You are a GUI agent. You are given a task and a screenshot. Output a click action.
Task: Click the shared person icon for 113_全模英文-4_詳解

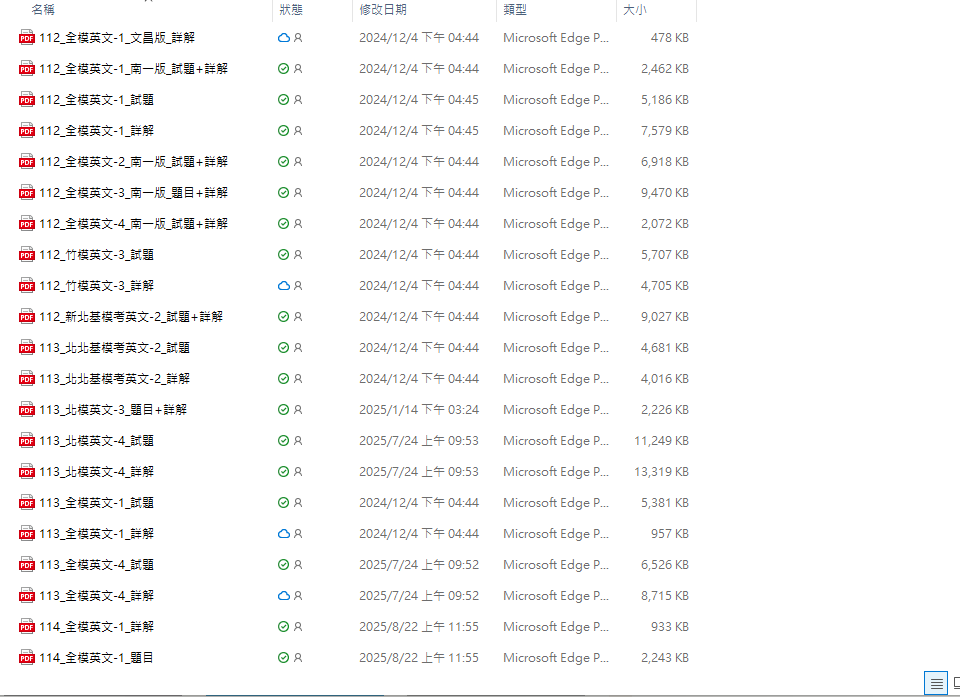298,596
